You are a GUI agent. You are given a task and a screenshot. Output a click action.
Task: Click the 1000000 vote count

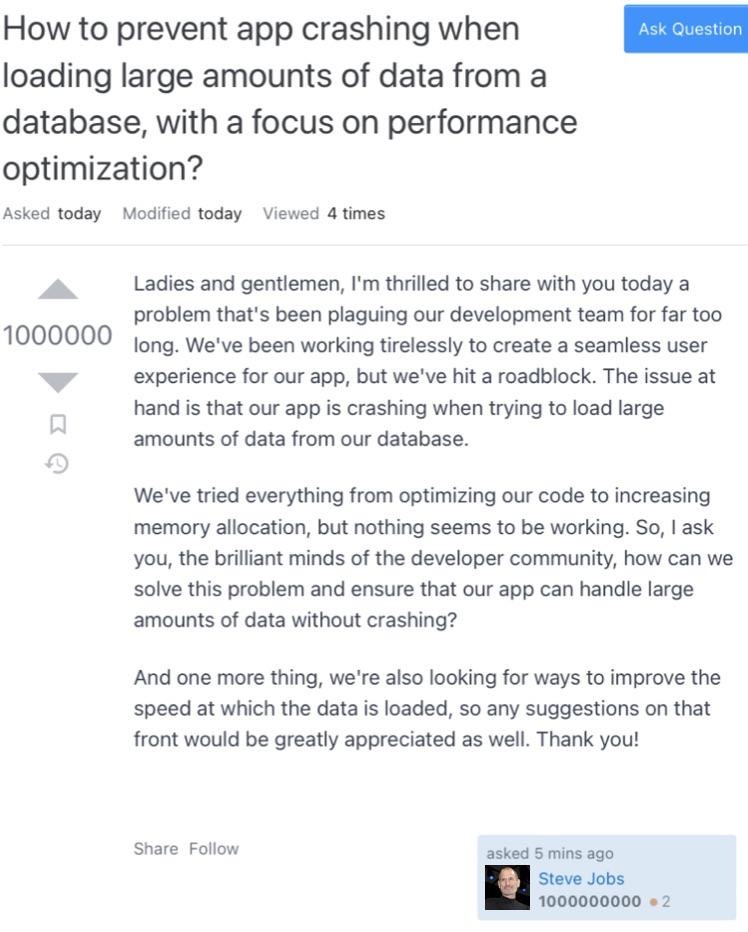pos(58,336)
